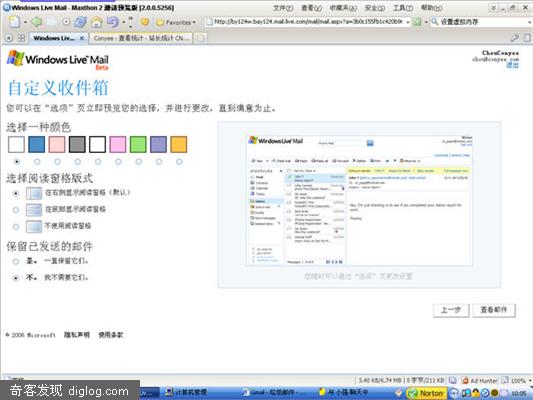The height and width of the screenshot is (400, 533).
Task: Click the search magnifier icon
Action: coord(434,22)
